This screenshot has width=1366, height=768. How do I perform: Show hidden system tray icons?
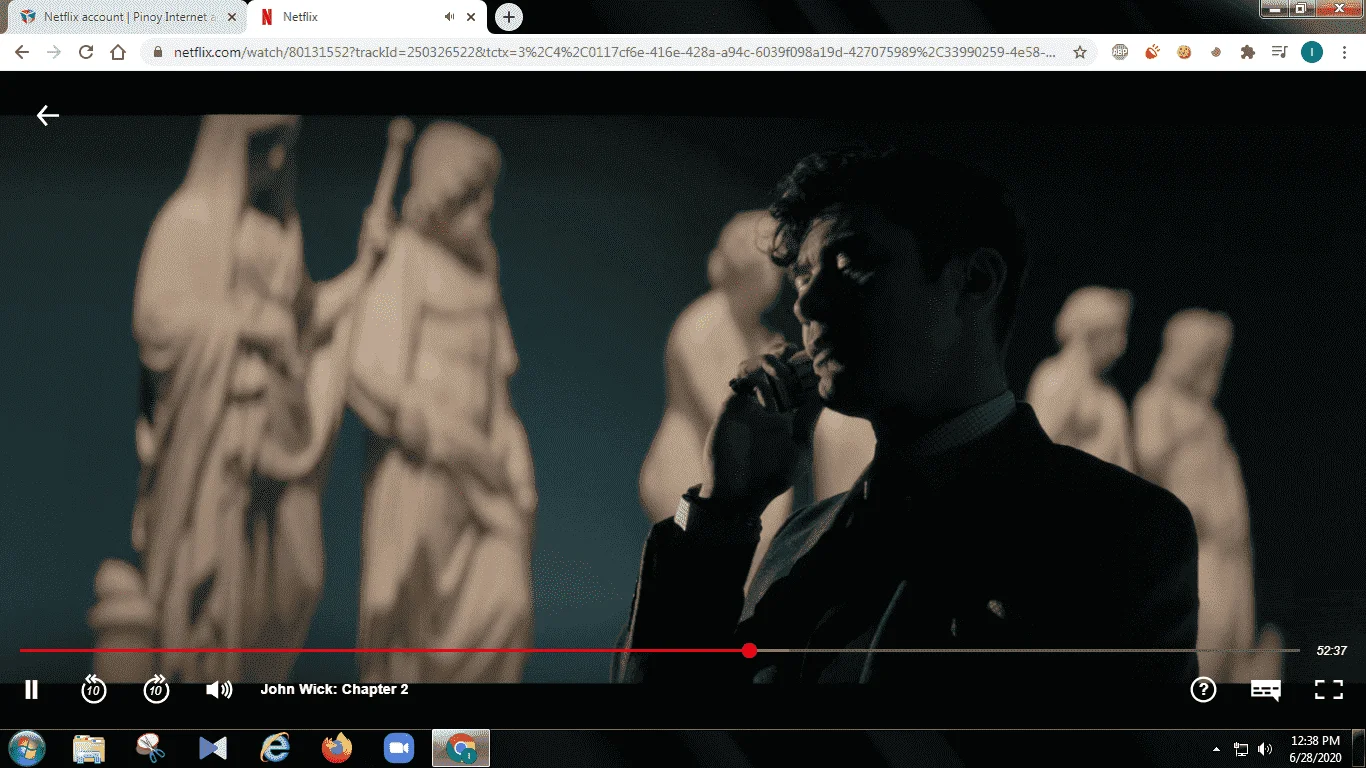(x=1217, y=749)
